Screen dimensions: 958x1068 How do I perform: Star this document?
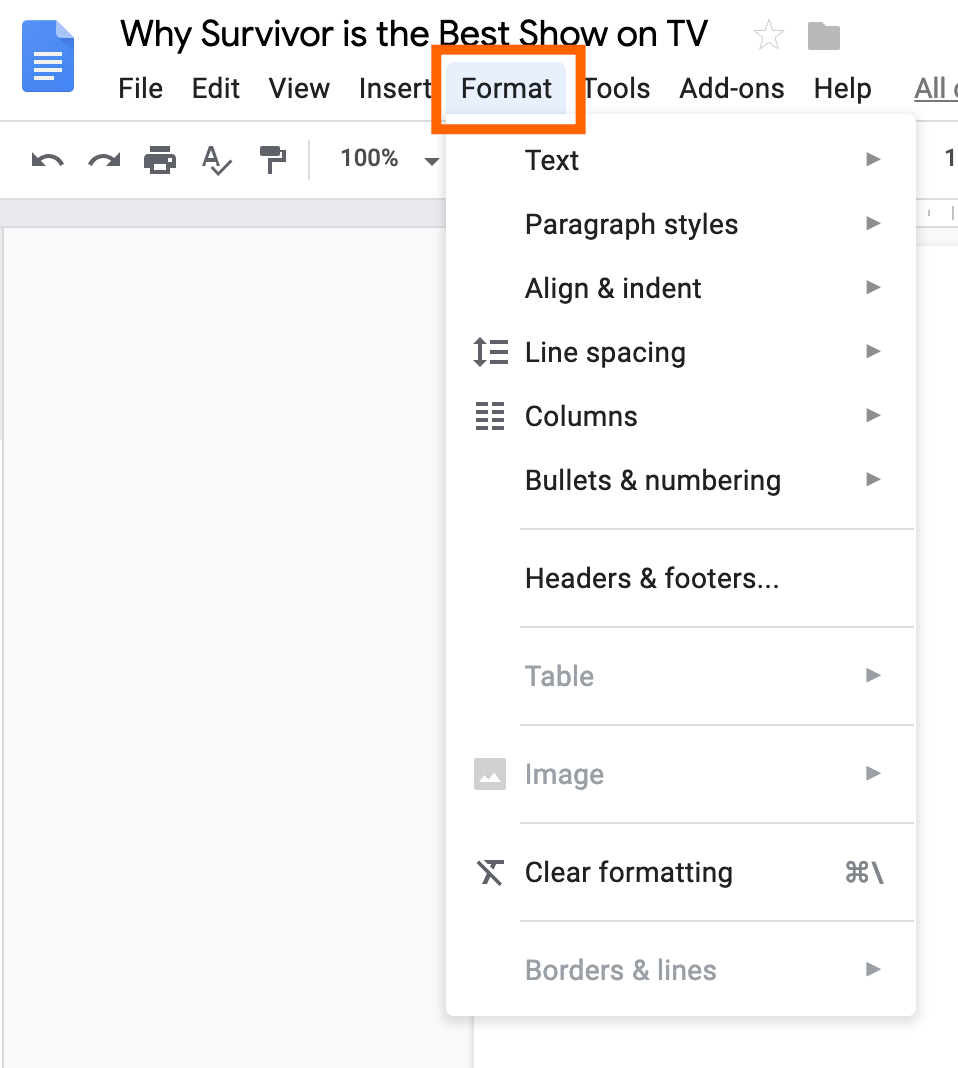769,35
